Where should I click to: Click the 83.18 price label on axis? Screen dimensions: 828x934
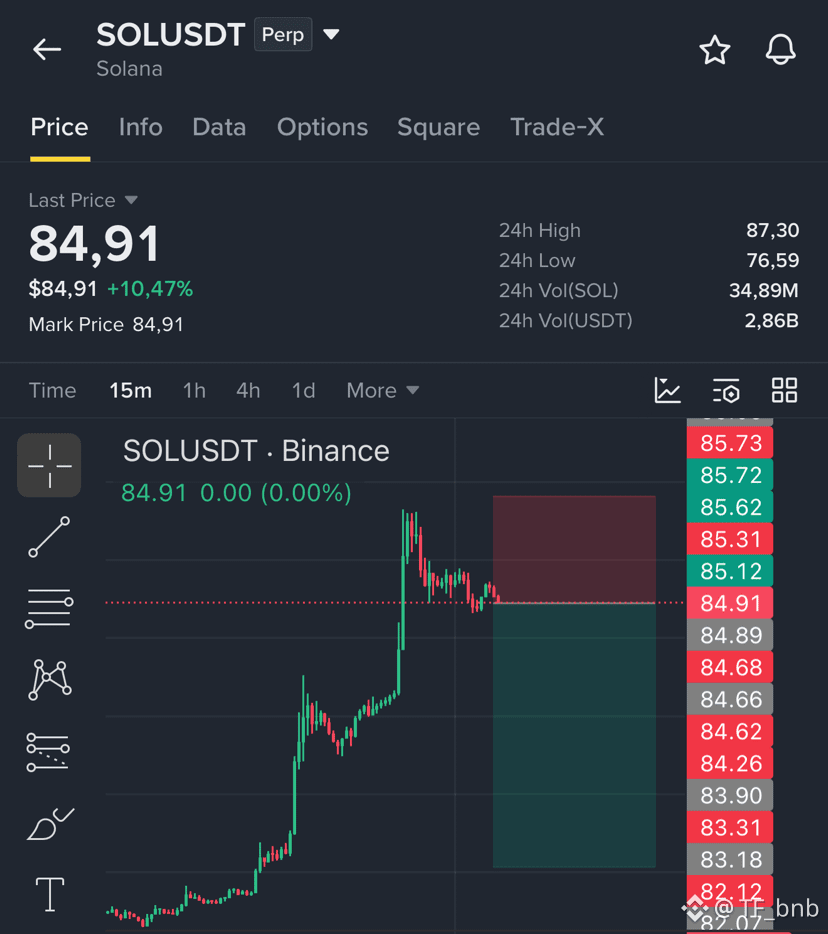tap(730, 860)
